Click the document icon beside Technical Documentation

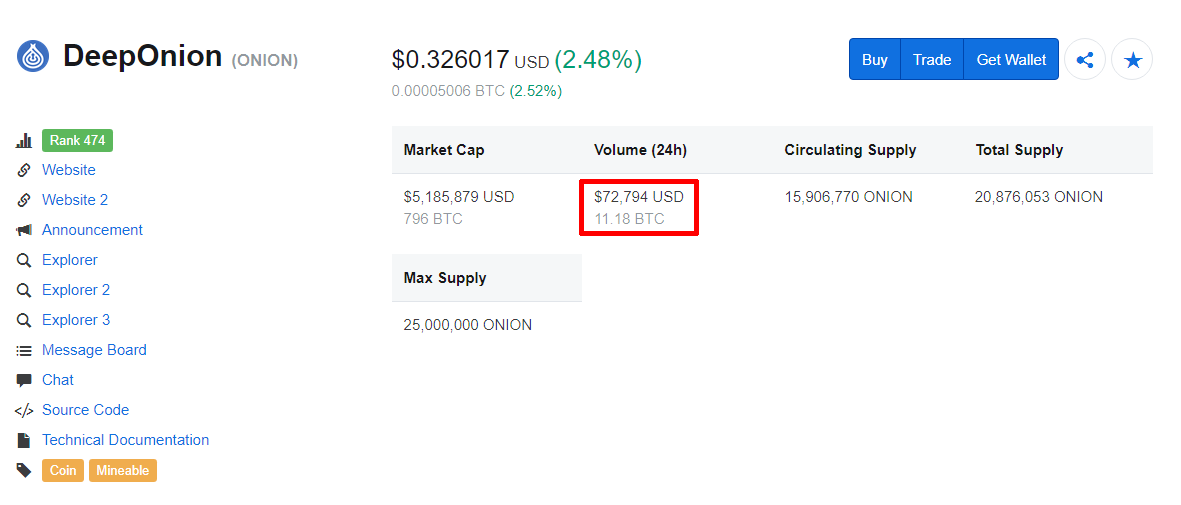[24, 440]
